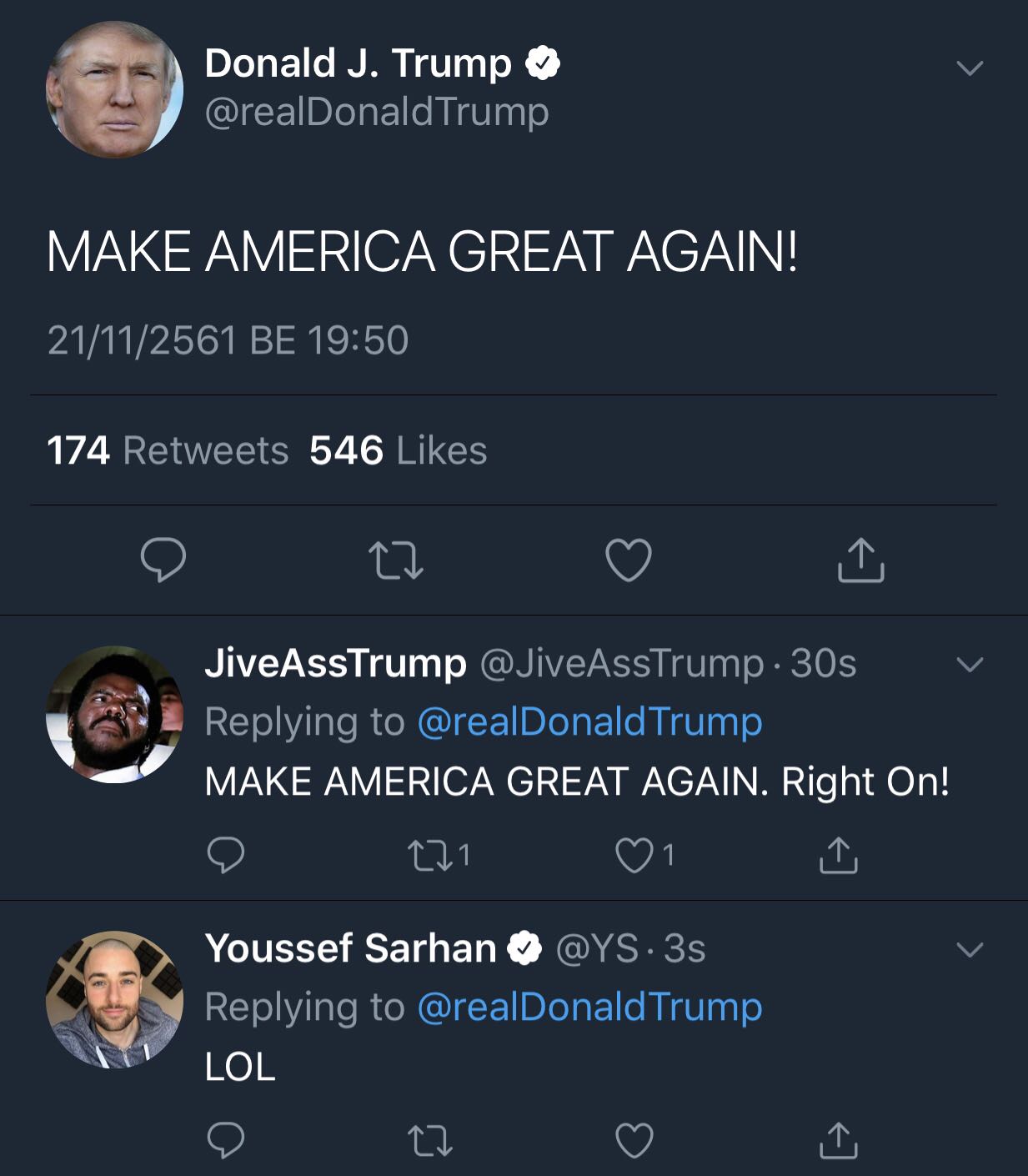Expand options chevron on Youssef Sarhan's reply
1028x1176 pixels.
pos(970,949)
